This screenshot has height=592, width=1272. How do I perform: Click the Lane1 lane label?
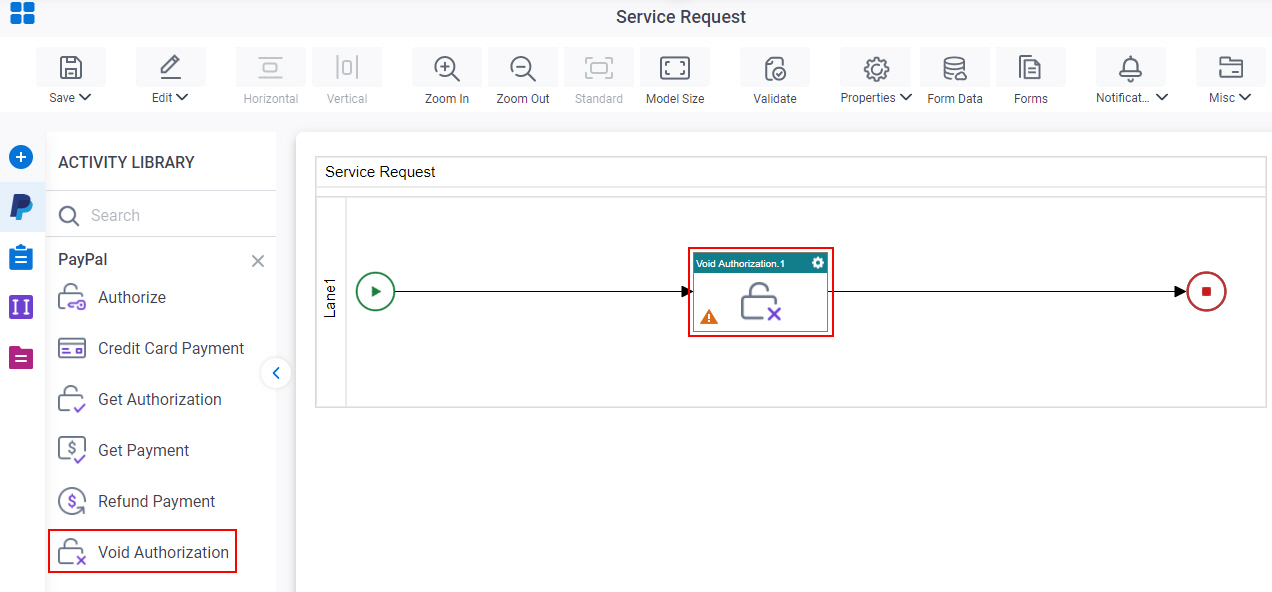click(331, 299)
